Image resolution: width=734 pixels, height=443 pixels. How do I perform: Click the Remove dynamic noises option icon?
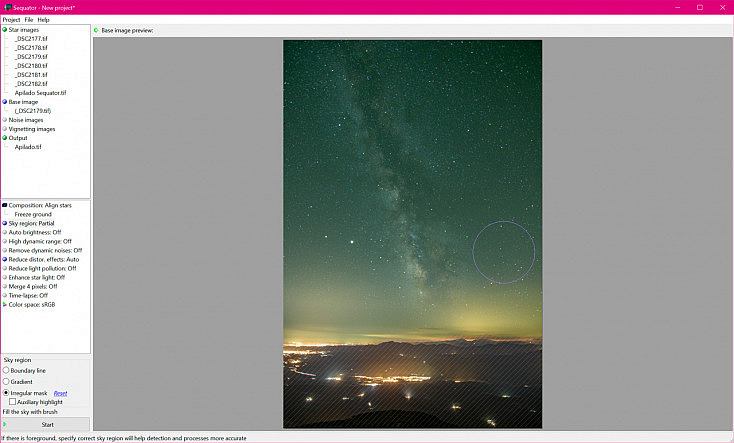[5, 250]
